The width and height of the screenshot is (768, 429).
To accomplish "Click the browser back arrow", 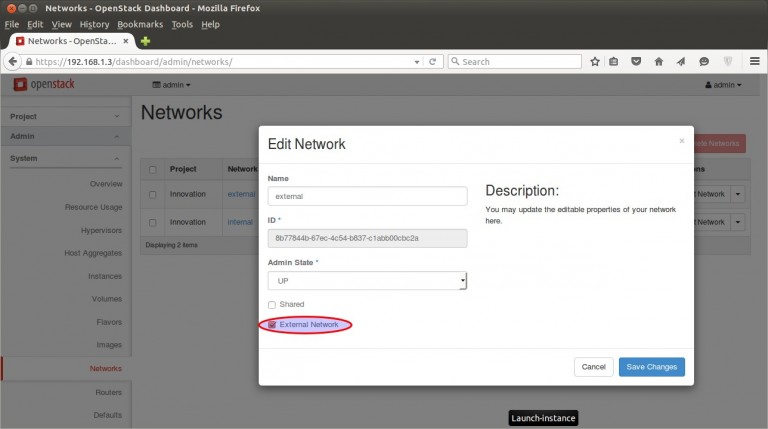I will pos(13,61).
